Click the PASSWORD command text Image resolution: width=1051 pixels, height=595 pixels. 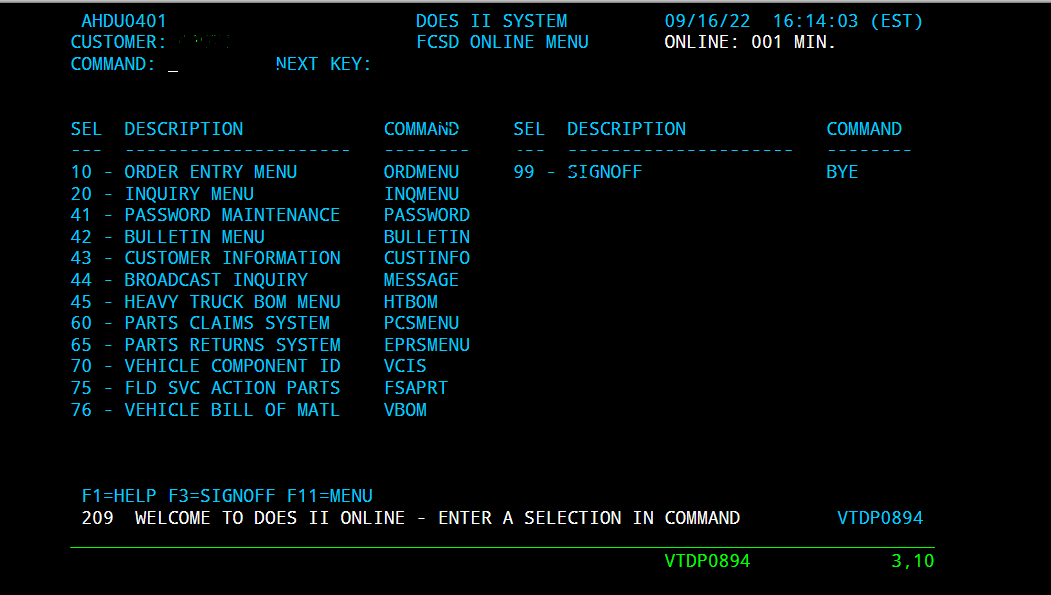(426, 215)
